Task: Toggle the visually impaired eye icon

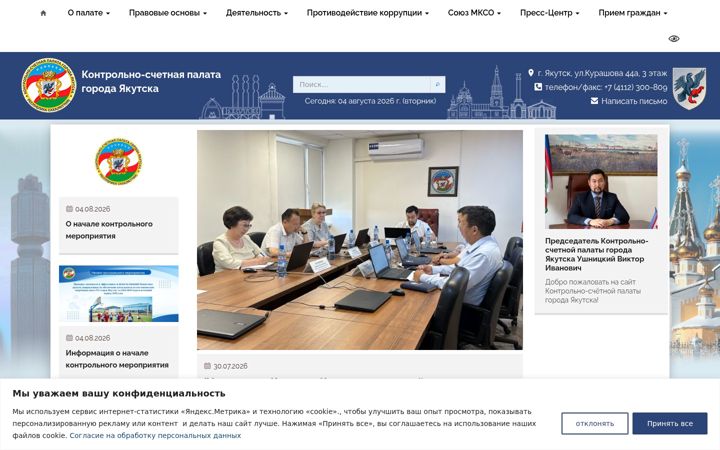Action: (674, 39)
